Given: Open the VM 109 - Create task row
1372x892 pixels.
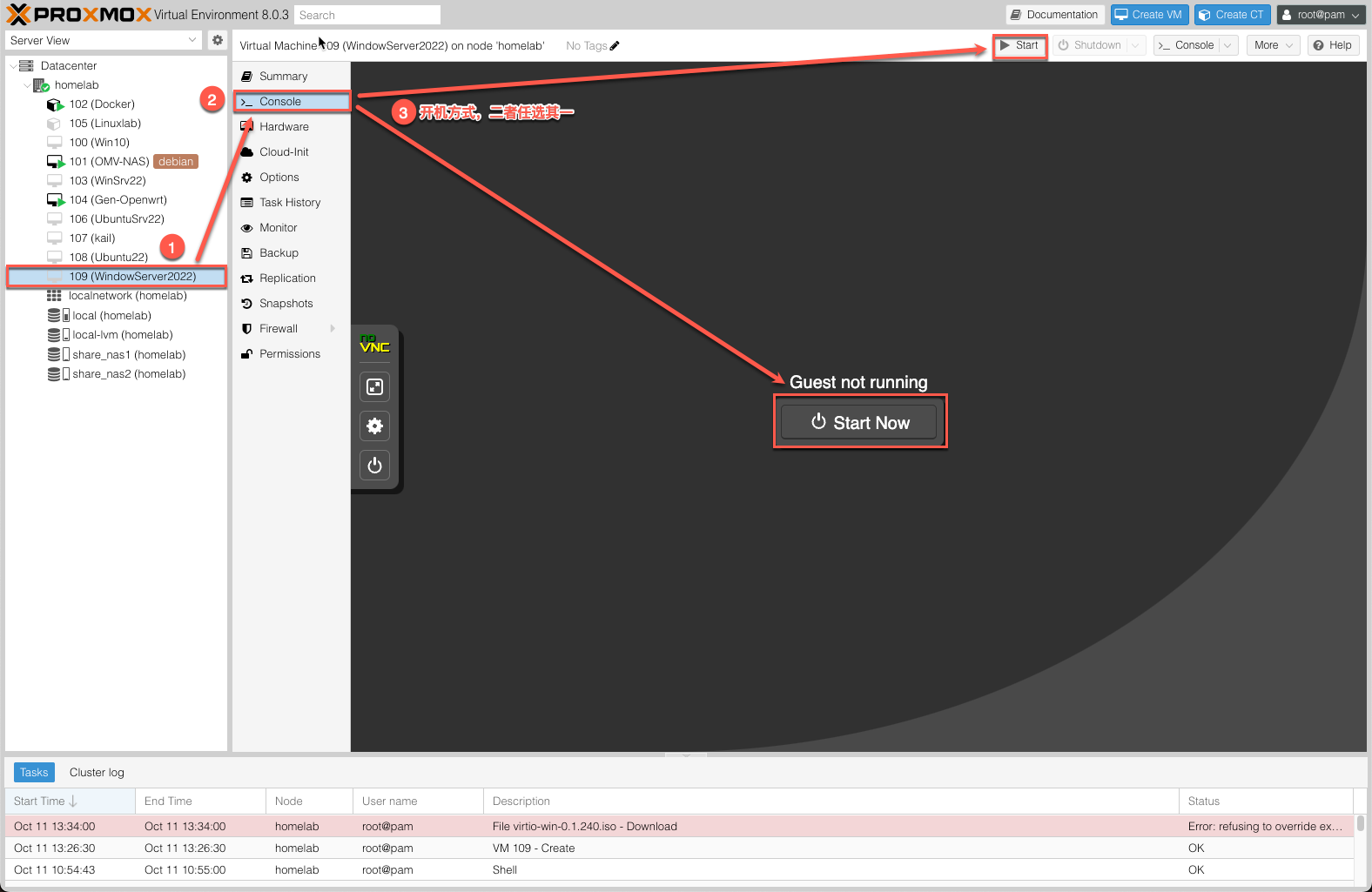Looking at the screenshot, I should click(679, 848).
